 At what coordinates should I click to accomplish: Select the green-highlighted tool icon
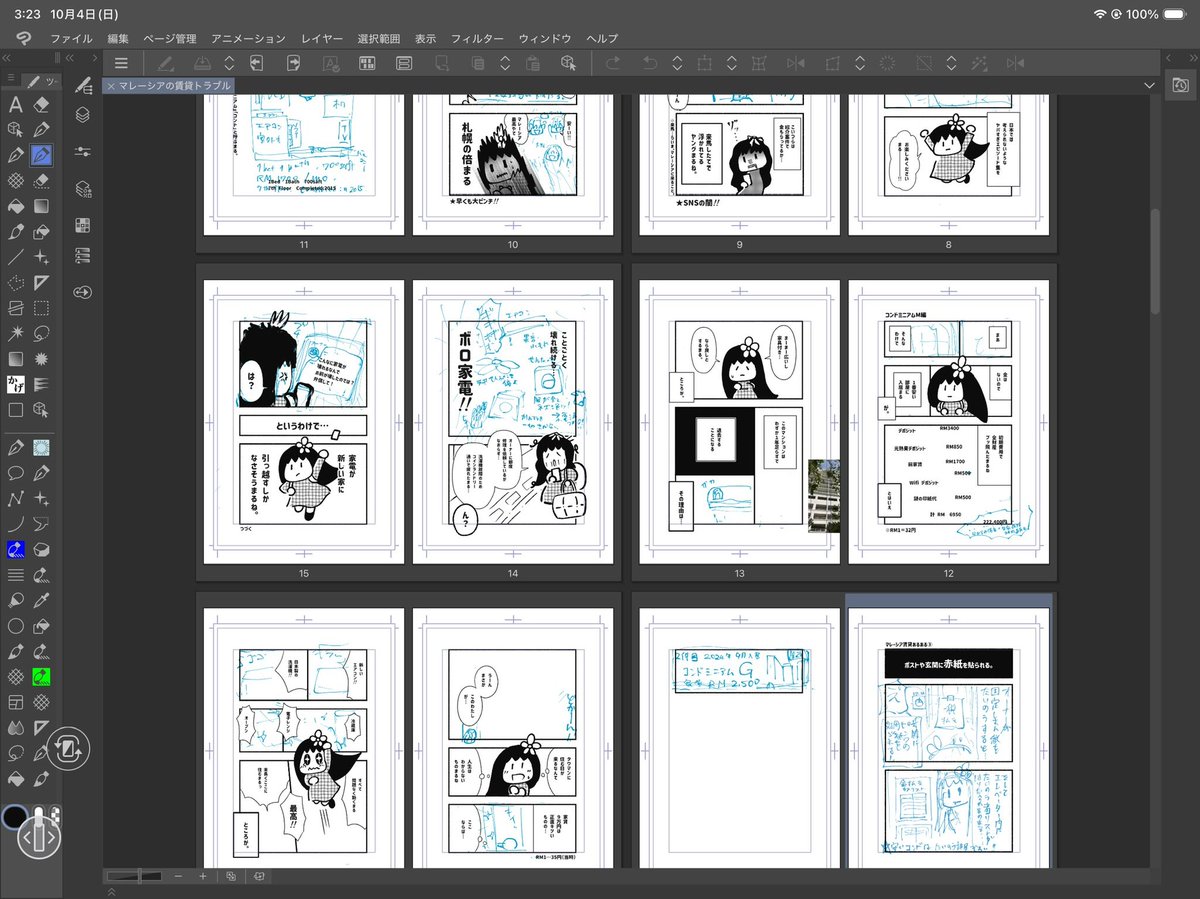click(42, 676)
